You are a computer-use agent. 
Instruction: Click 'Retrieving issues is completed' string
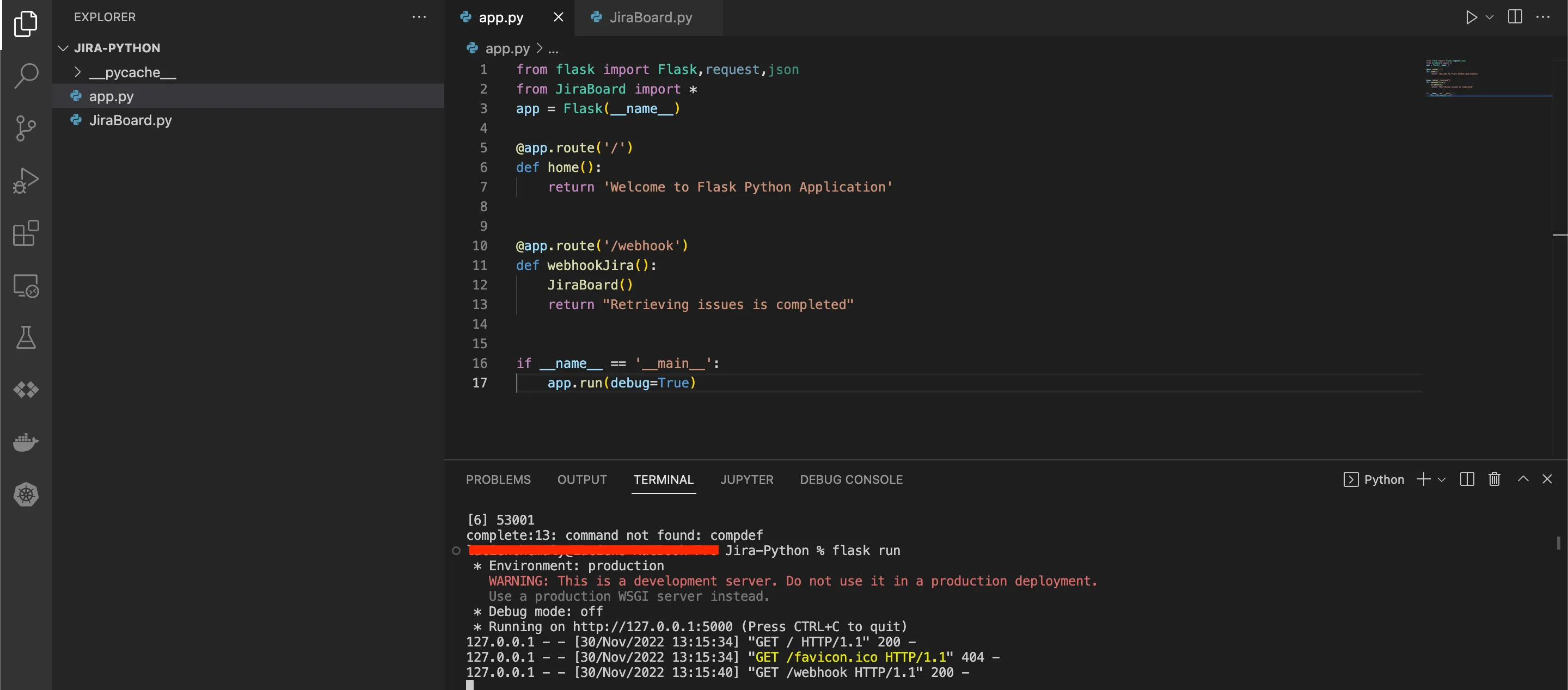coord(728,304)
